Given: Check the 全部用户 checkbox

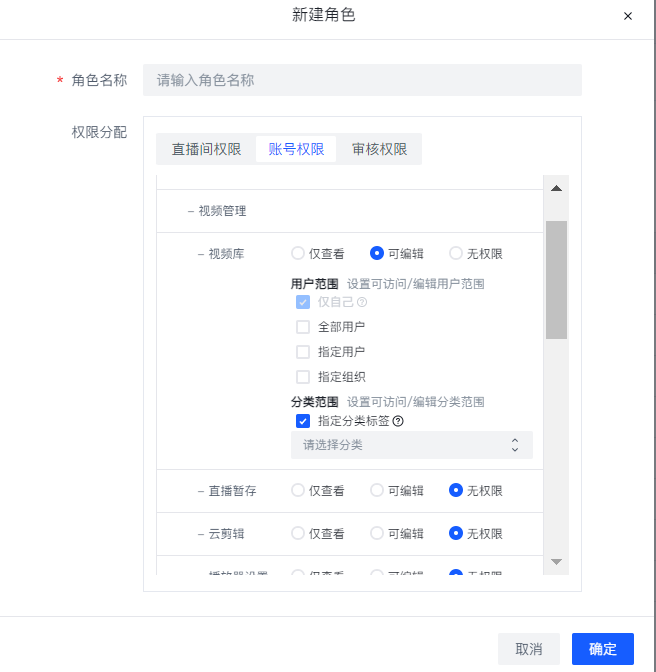Looking at the screenshot, I should 303,327.
